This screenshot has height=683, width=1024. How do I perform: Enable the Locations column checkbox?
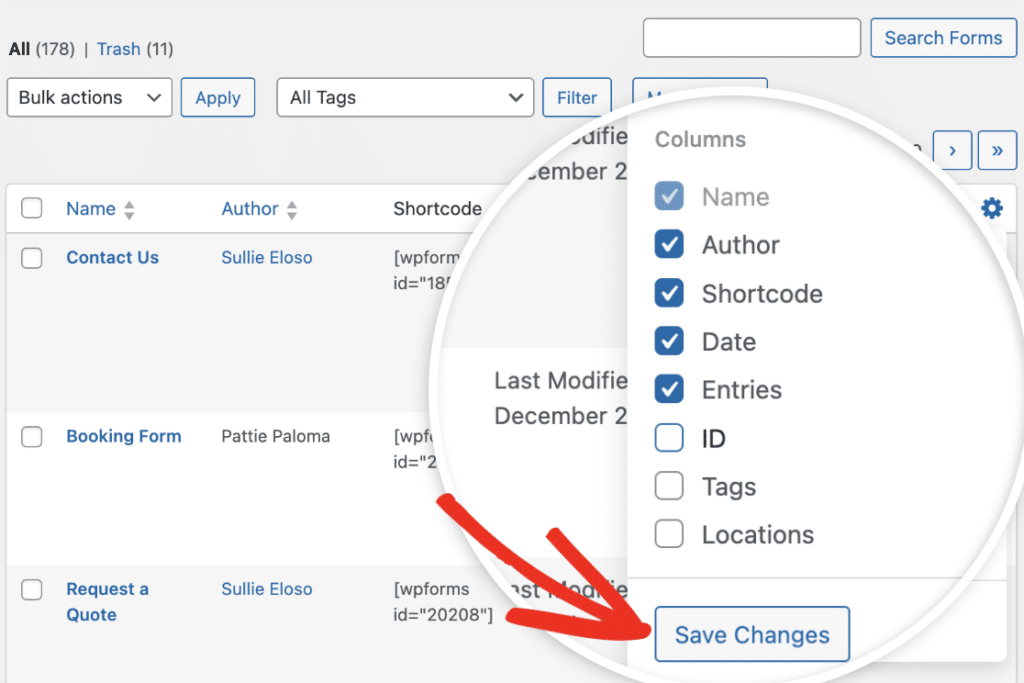(x=668, y=534)
